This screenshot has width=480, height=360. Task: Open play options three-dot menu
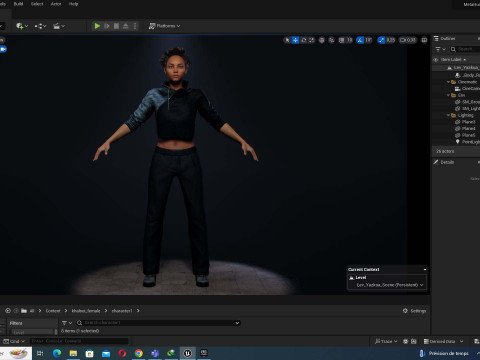[135, 26]
